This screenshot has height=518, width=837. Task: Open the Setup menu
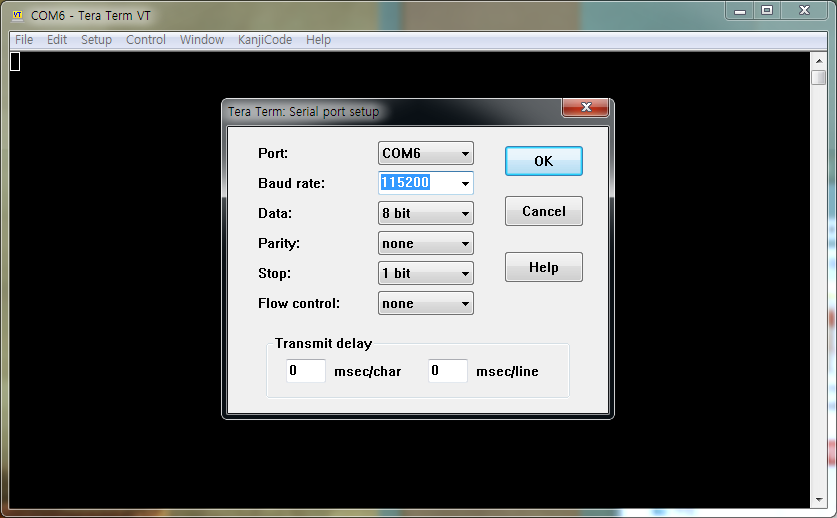[x=96, y=40]
